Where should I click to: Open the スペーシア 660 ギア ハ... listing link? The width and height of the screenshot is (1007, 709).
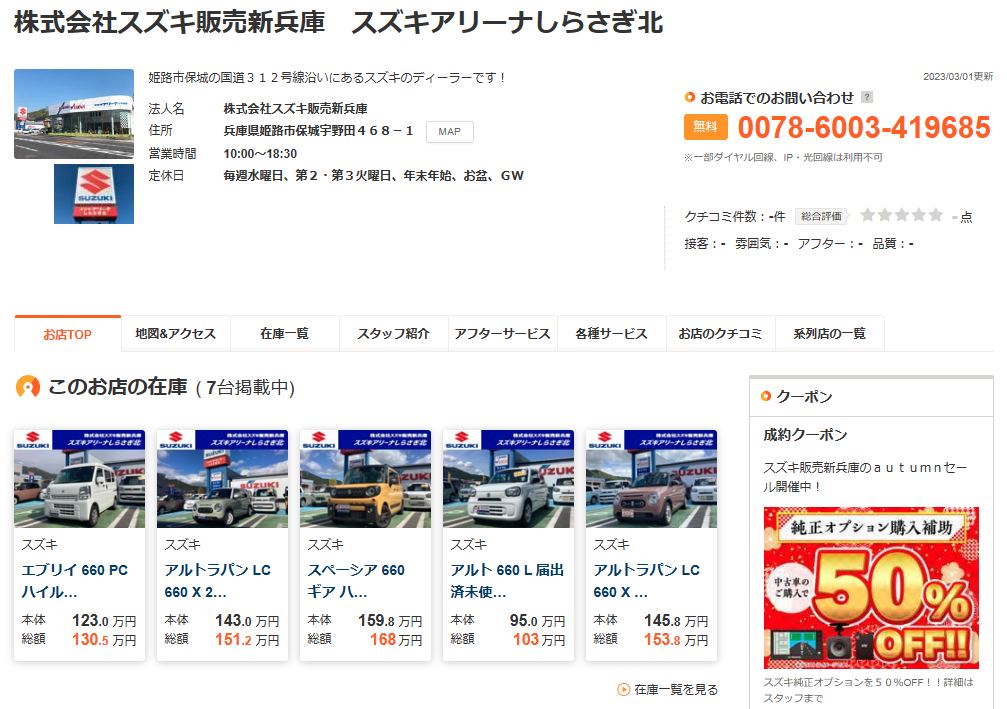coord(356,581)
